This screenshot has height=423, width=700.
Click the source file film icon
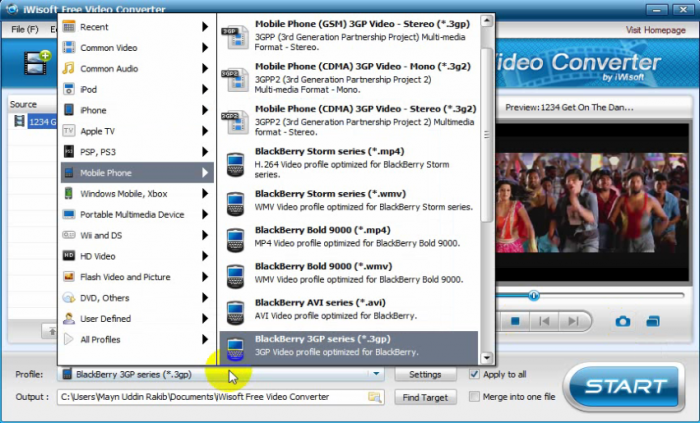(x=19, y=121)
